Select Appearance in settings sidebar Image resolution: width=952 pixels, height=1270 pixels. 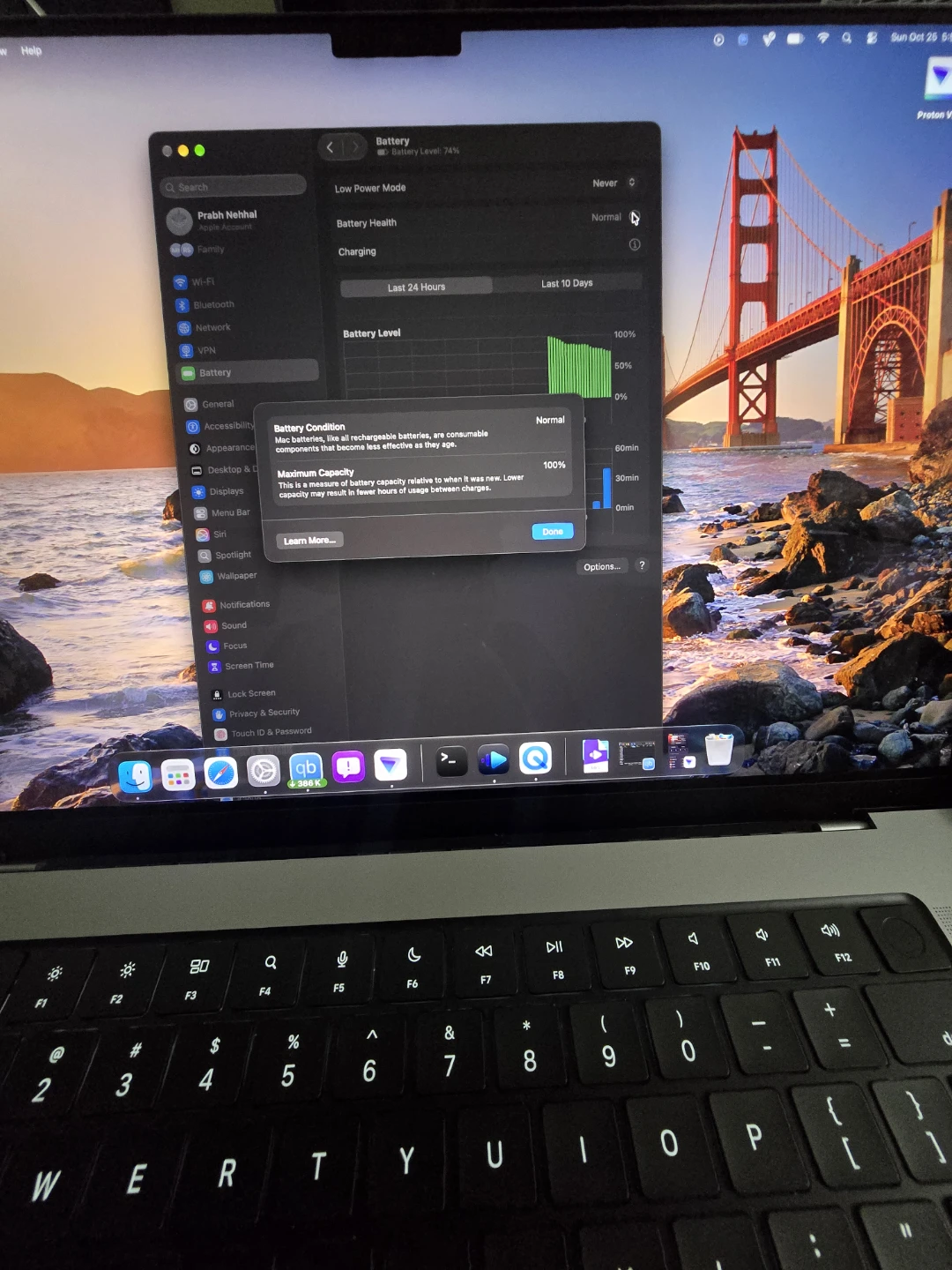(222, 448)
